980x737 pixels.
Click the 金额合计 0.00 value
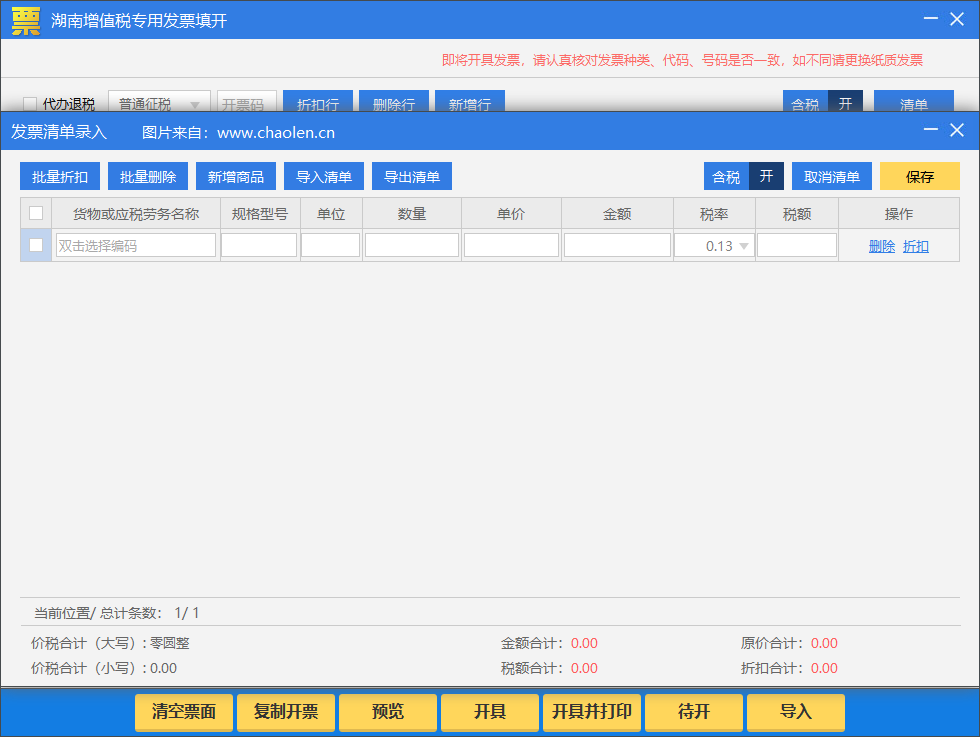coord(584,643)
